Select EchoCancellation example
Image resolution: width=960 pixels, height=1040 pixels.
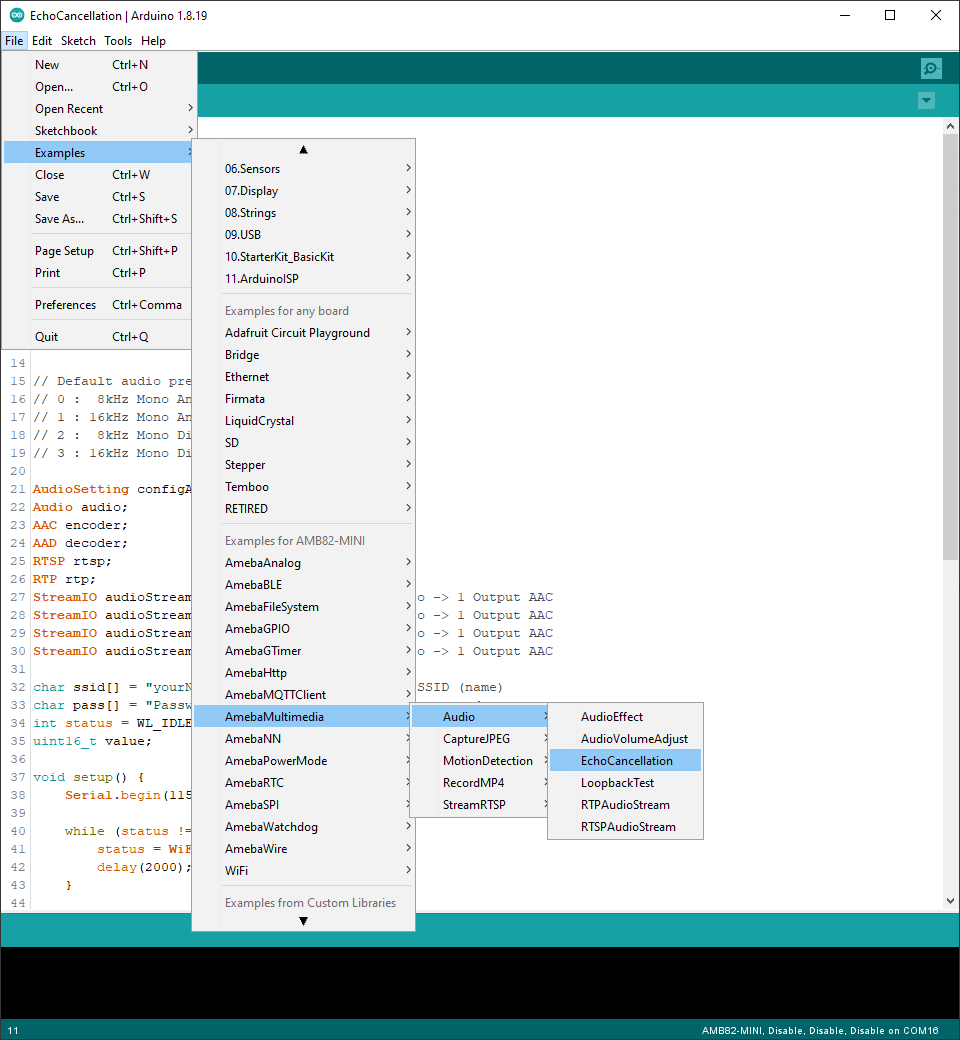[626, 761]
